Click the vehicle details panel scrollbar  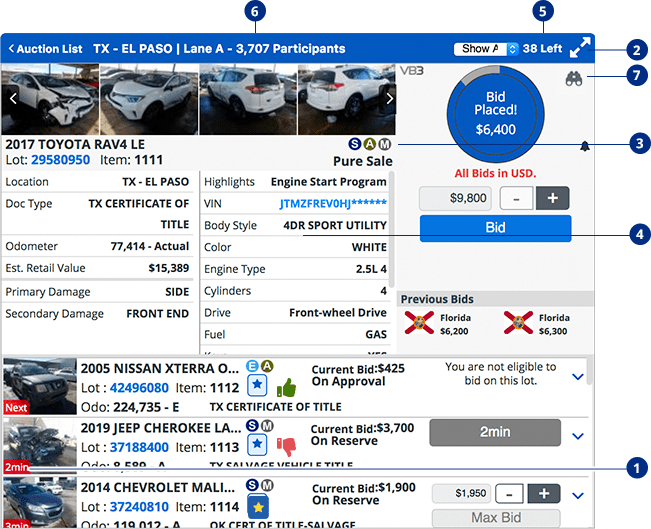(392, 230)
